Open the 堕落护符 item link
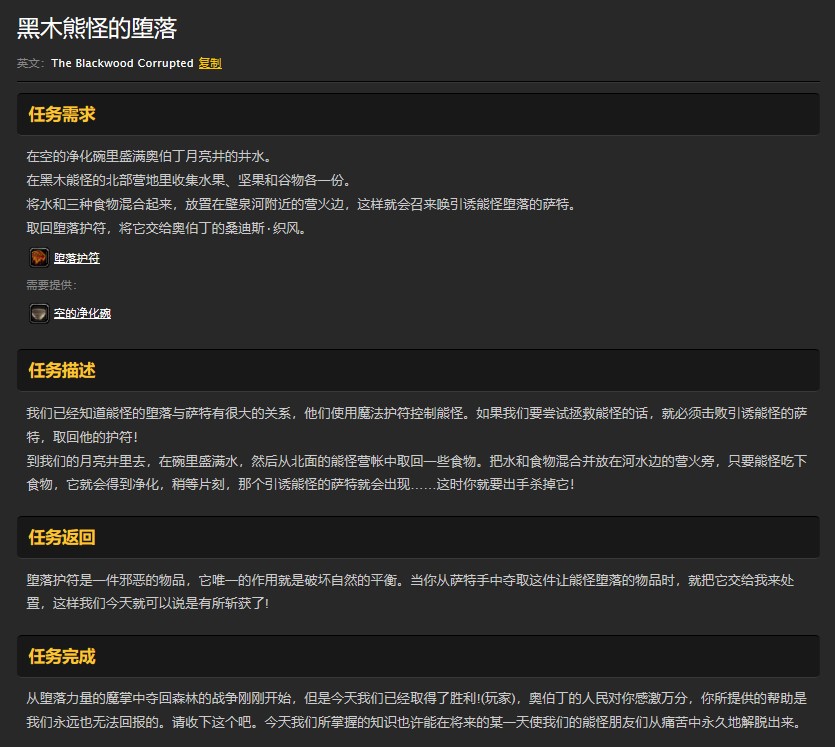Viewport: 835px width, 747px height. pyautogui.click(x=77, y=259)
